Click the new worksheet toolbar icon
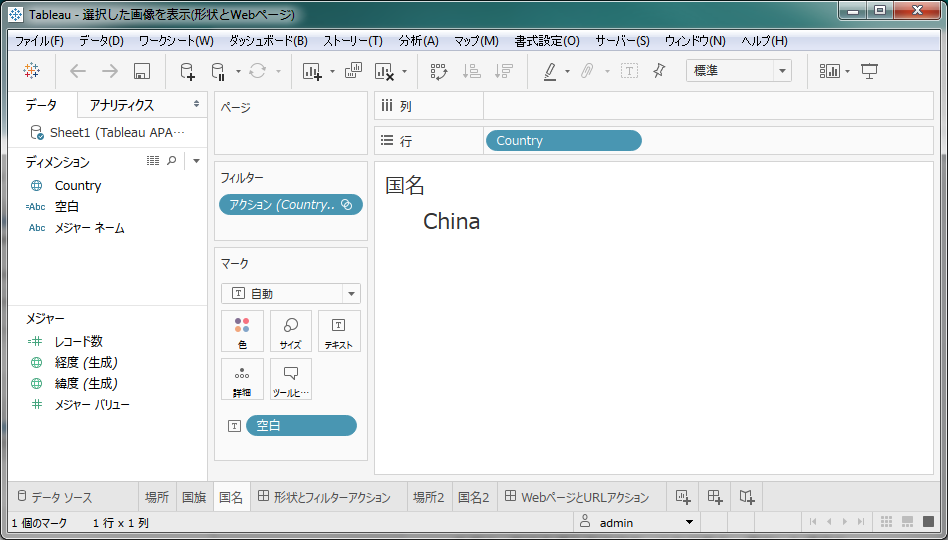Screen dimensions: 948x540 (x=312, y=71)
